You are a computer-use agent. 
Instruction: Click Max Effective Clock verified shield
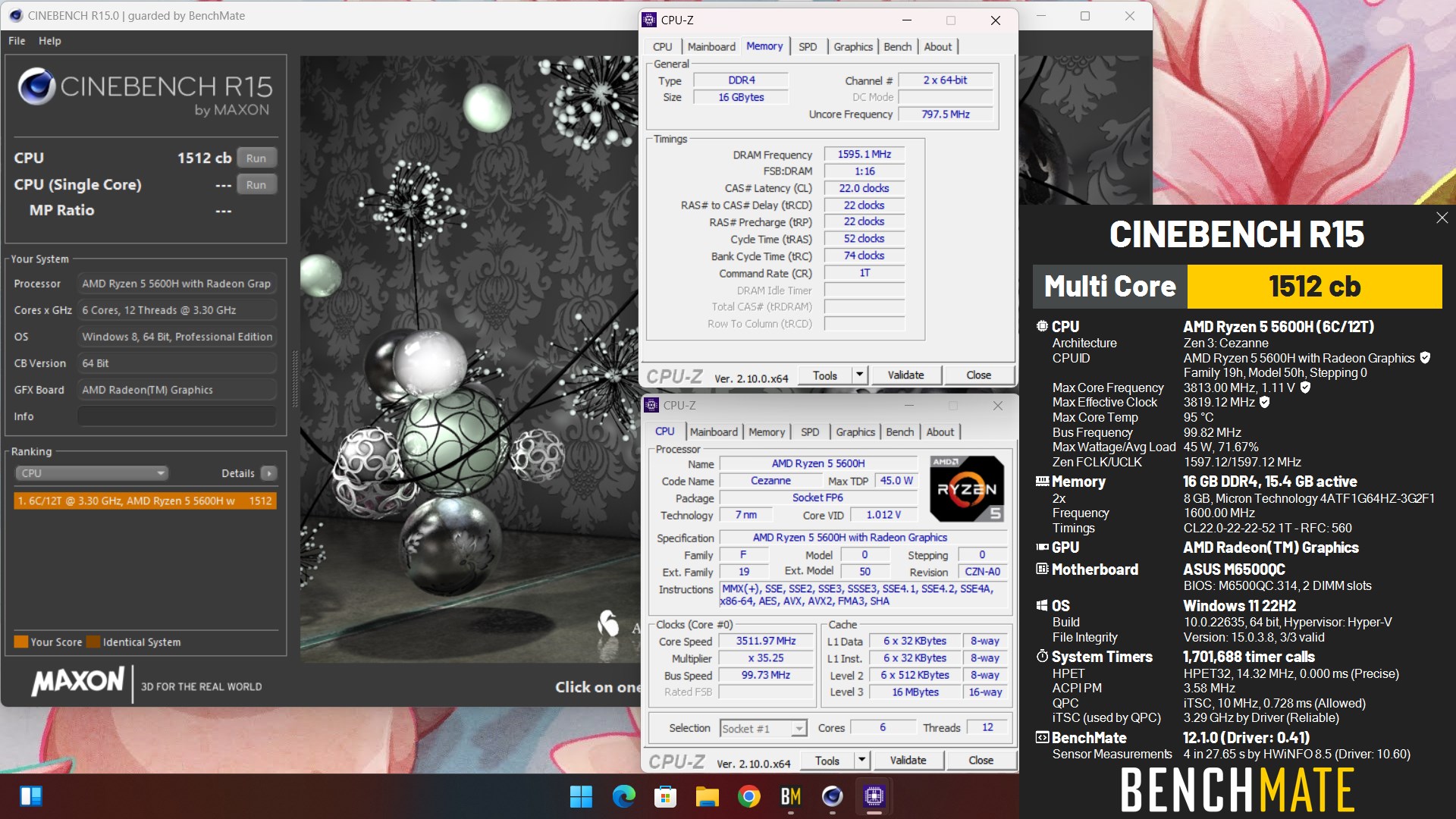(1264, 402)
